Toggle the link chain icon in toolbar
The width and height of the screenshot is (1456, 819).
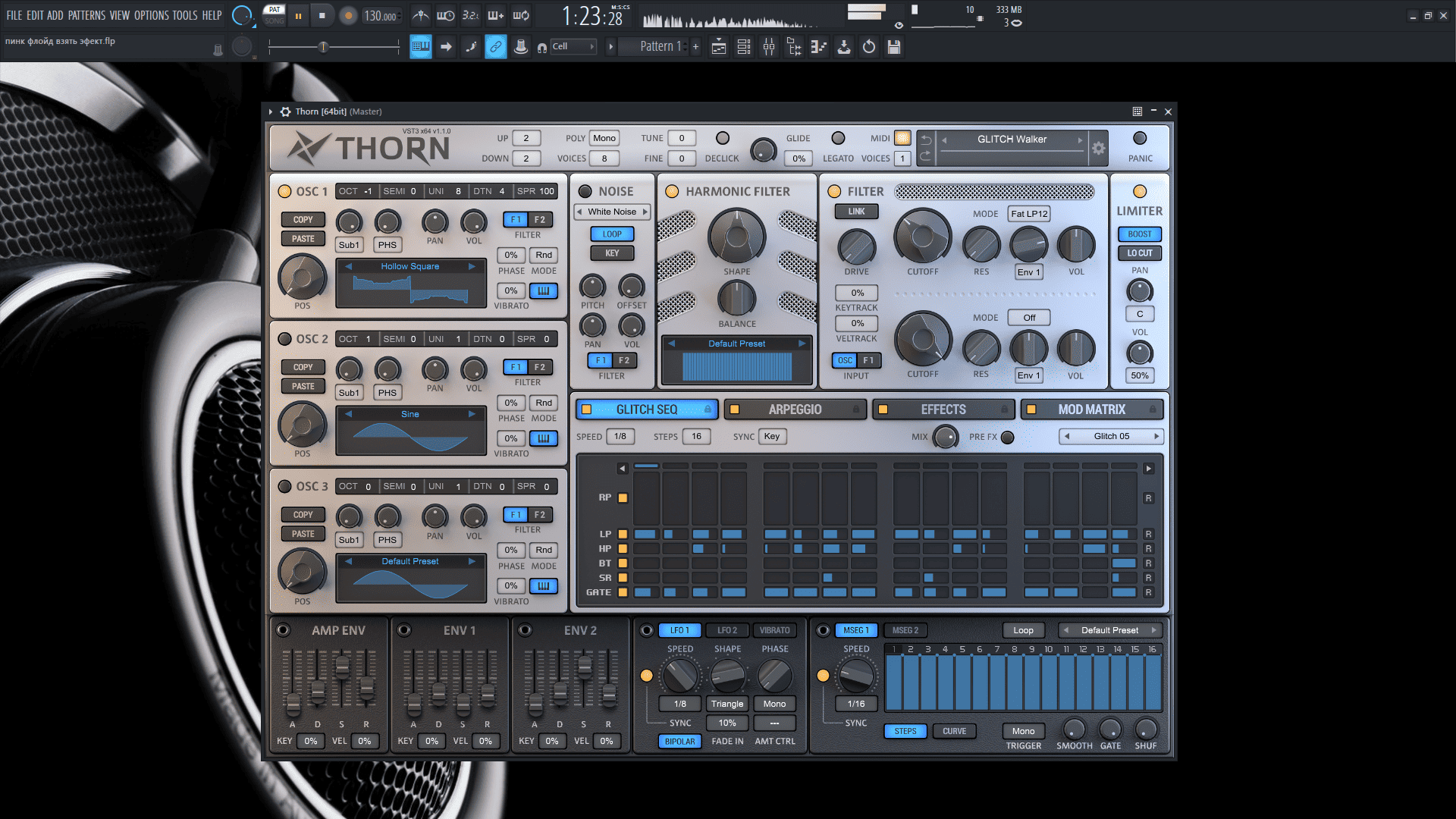496,47
